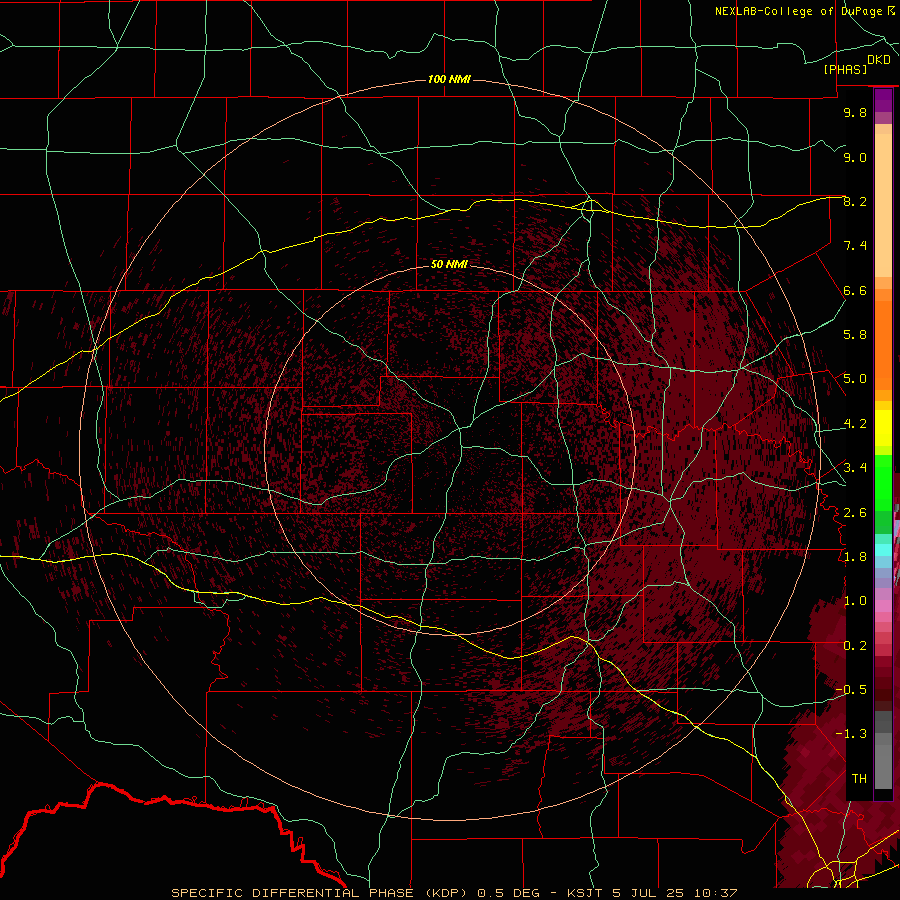The height and width of the screenshot is (900, 900).
Task: Click the 50 NMI range ring label
Action: (449, 264)
